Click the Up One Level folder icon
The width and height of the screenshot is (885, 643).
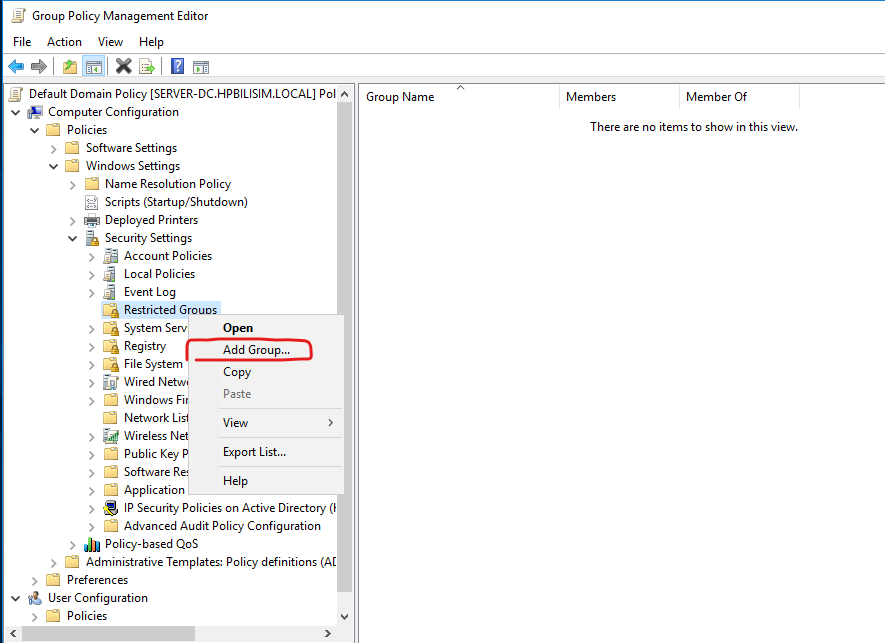(x=70, y=67)
